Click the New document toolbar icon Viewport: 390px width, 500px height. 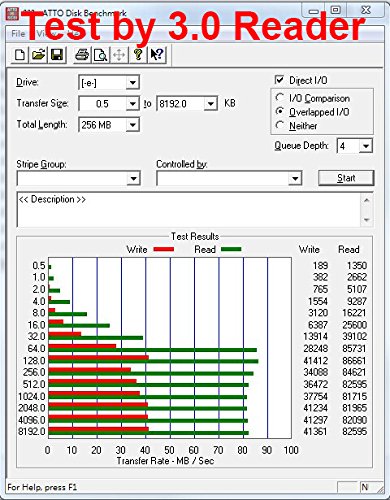pos(19,54)
